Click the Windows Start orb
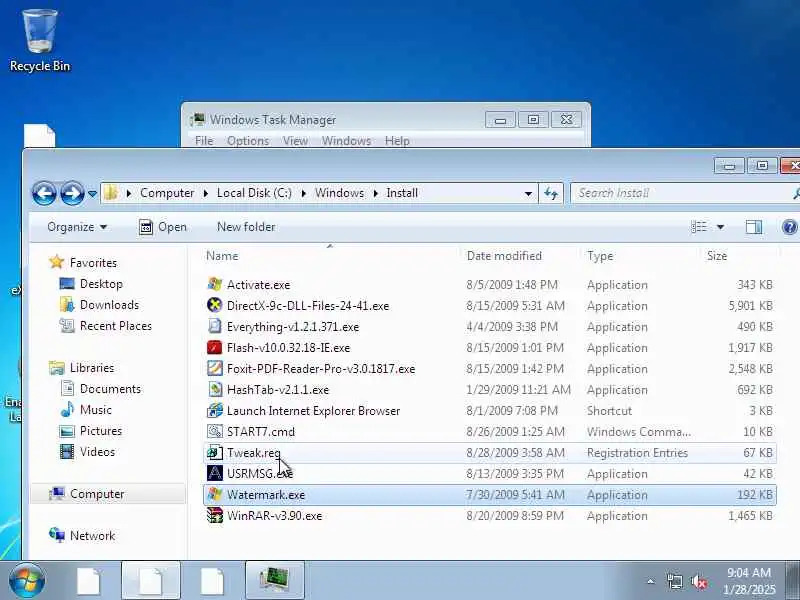 (x=27, y=581)
